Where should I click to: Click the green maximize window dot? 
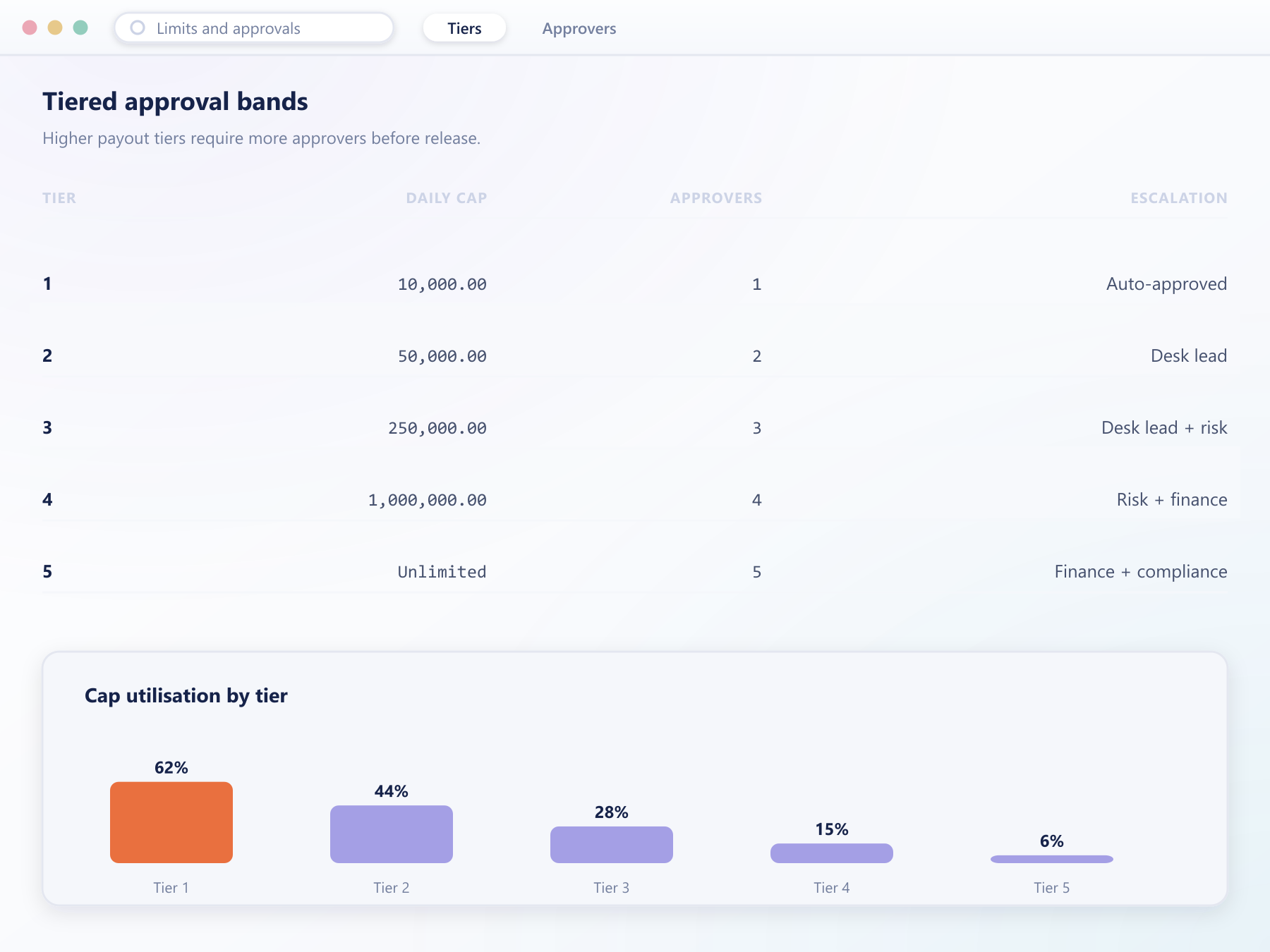click(x=80, y=28)
